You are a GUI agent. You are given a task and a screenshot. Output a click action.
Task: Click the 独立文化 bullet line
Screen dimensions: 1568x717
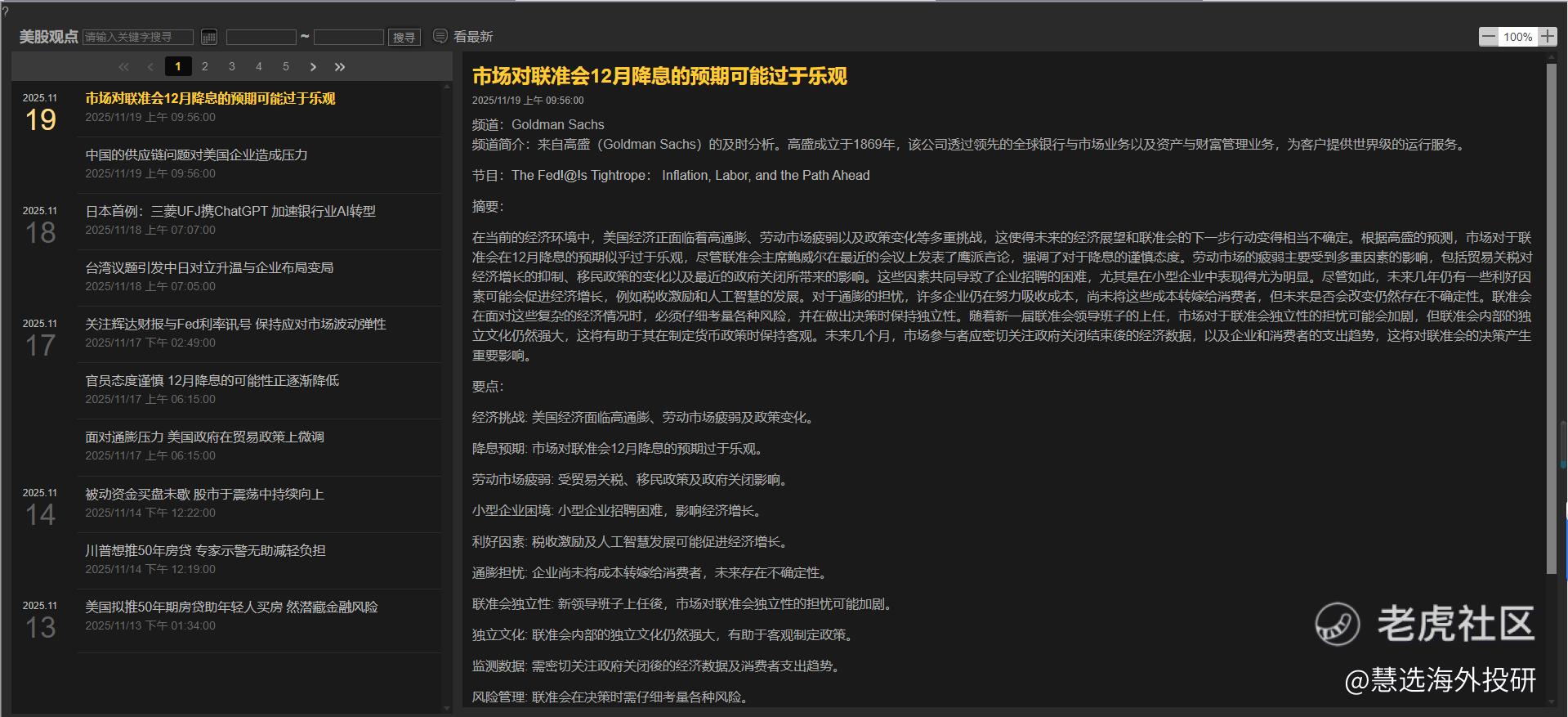(664, 634)
